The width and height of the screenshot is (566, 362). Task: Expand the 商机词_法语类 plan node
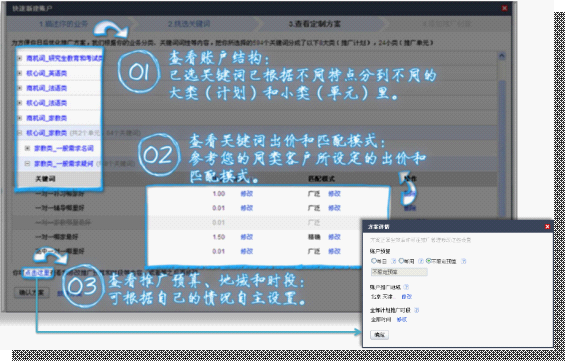(20, 88)
